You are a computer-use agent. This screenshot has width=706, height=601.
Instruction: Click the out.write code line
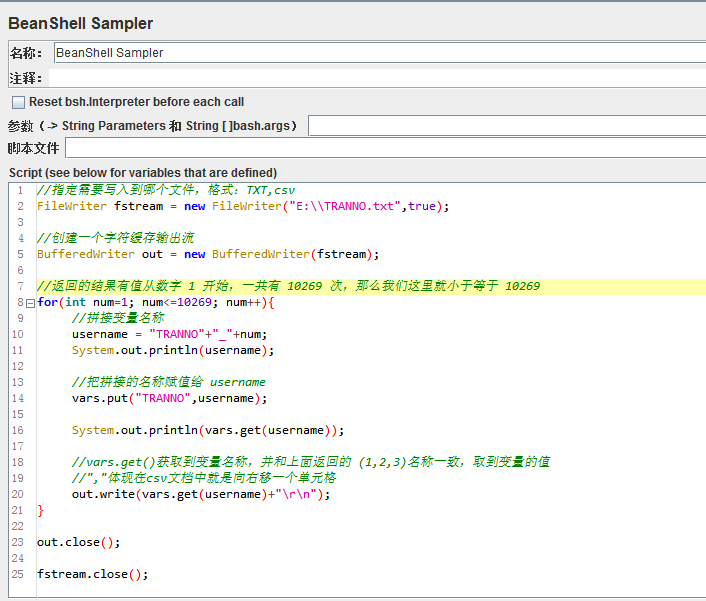(201, 494)
